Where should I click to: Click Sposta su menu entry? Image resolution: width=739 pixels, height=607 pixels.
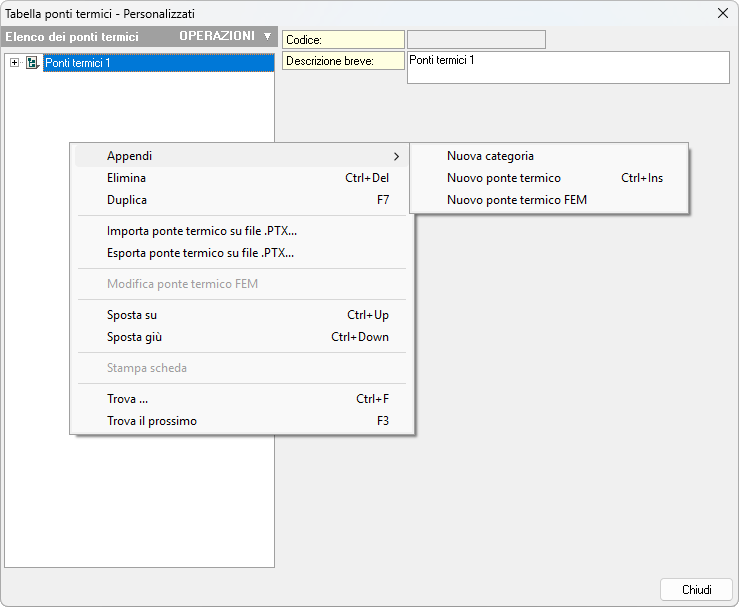(132, 315)
